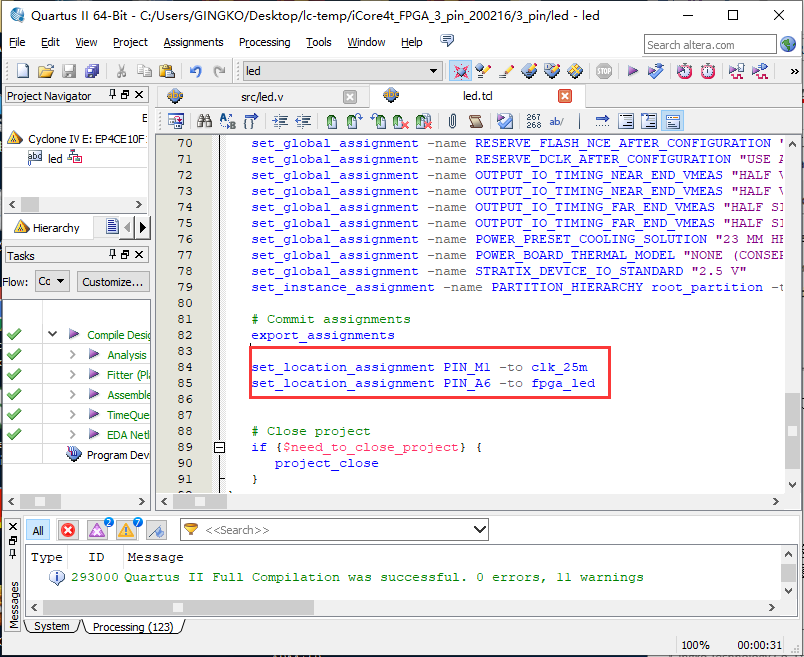The image size is (804, 657).
Task: Click the Undo toolbar icon
Action: pos(195,71)
